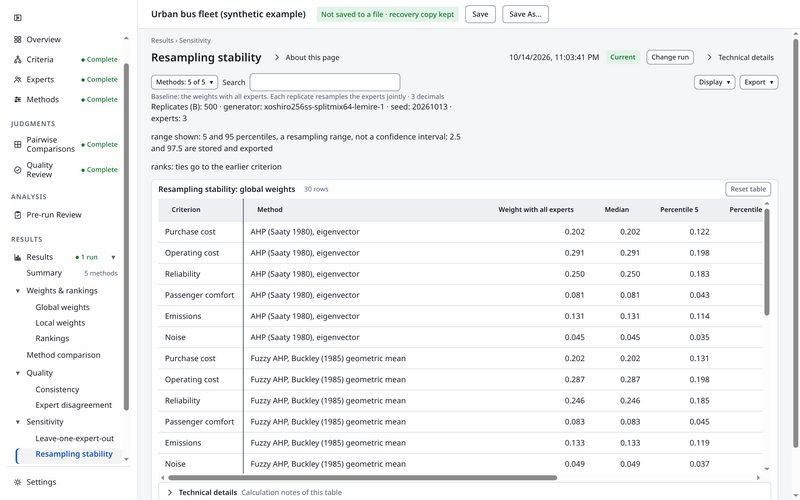The image size is (800, 500).
Task: Click table horizontal scroll left arrow
Action: tap(163, 478)
